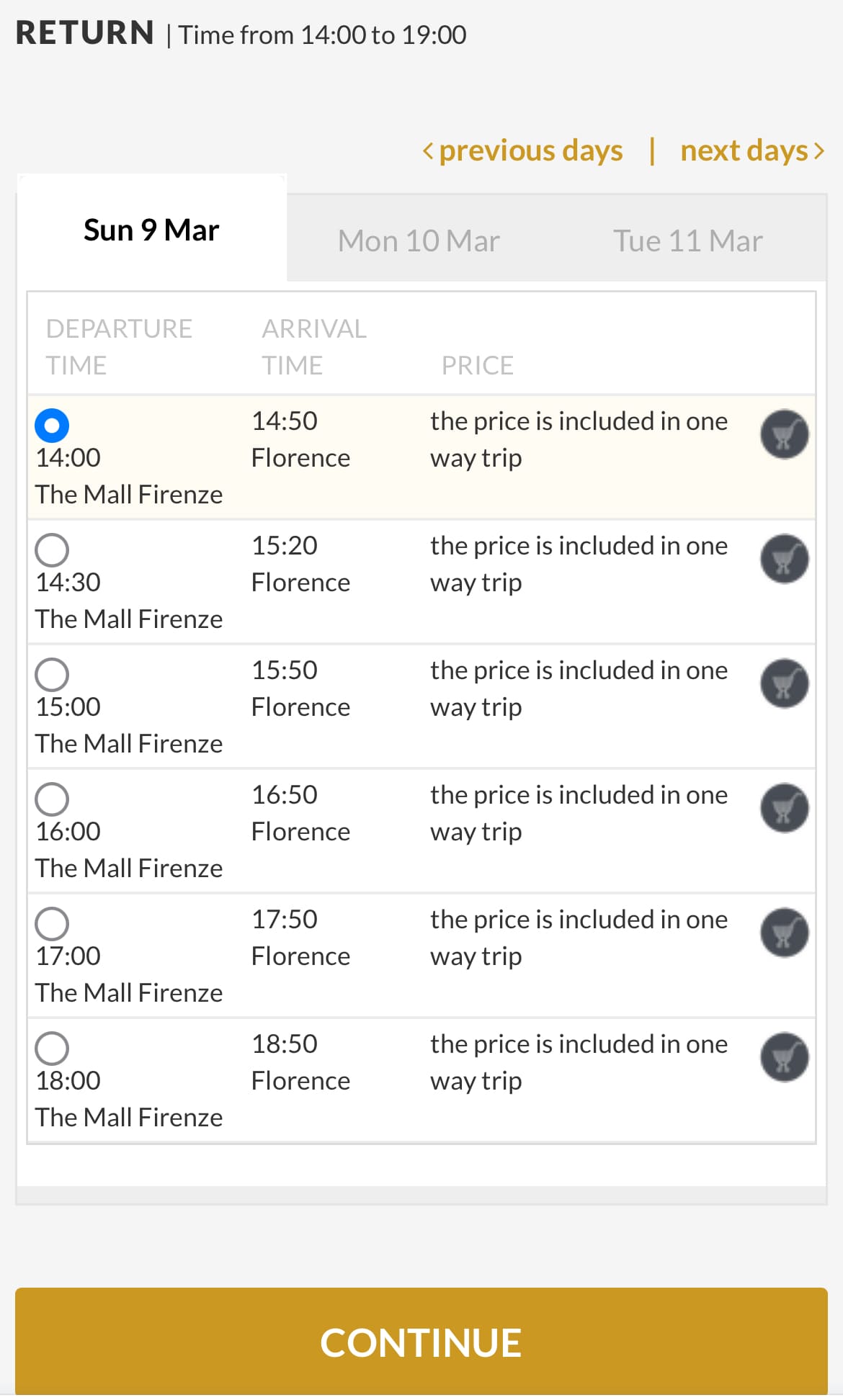The height and width of the screenshot is (1400, 843).
Task: Click the cart icon for 14:30 departure
Action: point(784,559)
